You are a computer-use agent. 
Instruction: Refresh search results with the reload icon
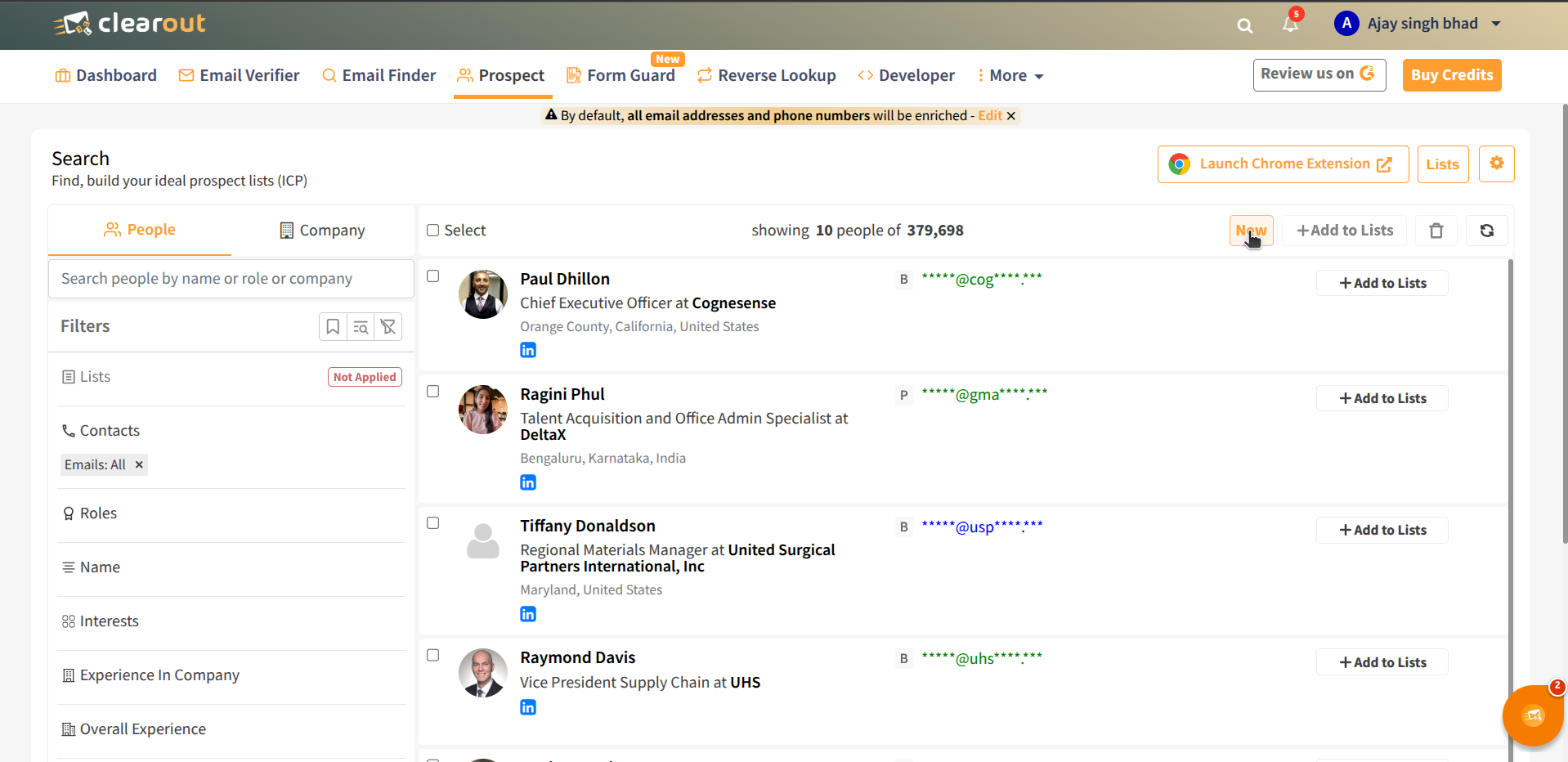pos(1486,231)
